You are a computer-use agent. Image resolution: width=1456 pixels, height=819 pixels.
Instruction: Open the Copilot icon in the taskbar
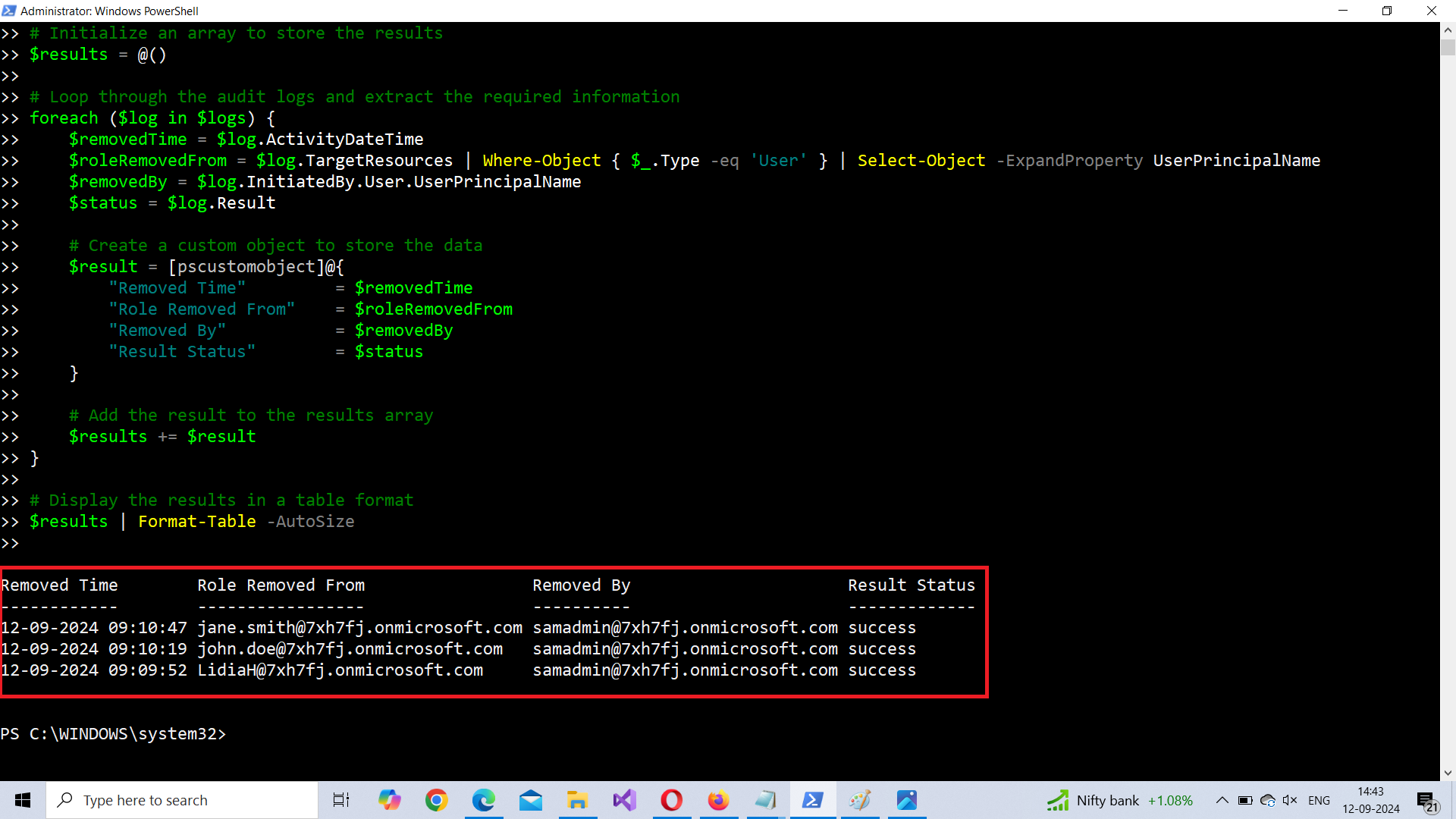389,800
